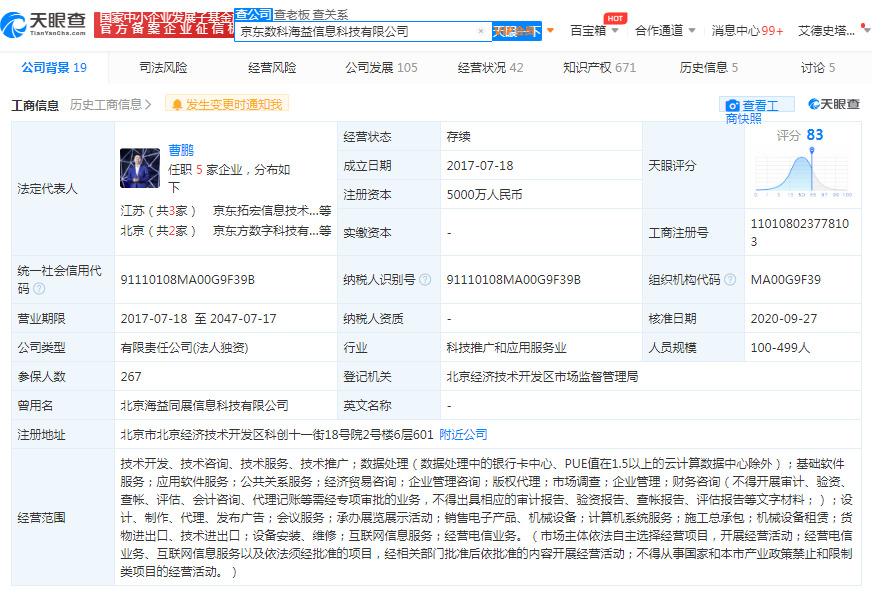Open the 京东拓宏信息技术 company link
Viewport: 872px width, 589px height.
[x=272, y=211]
